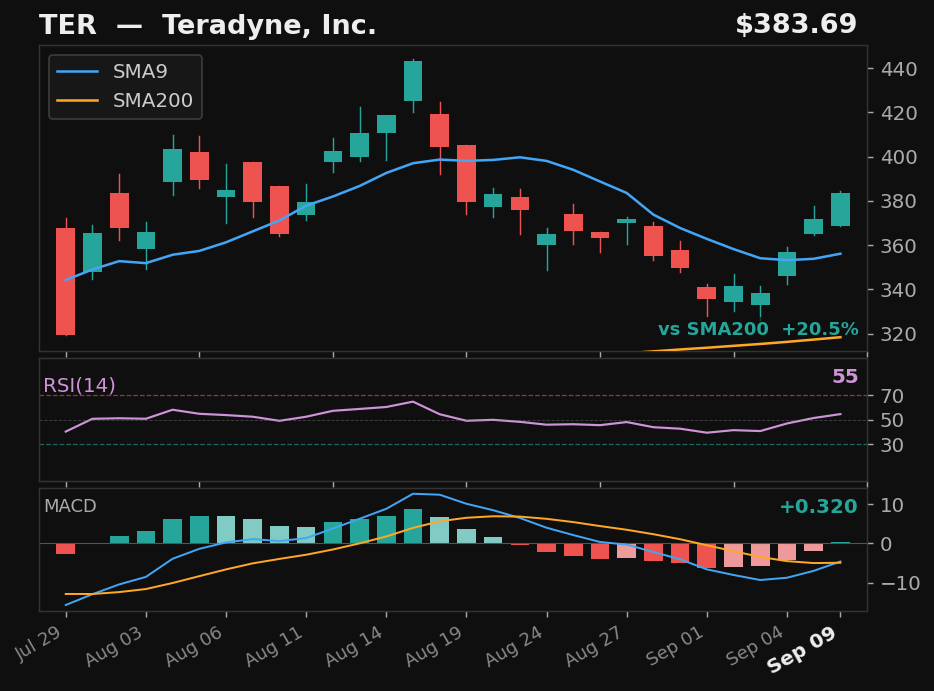Click the tallest green MACD histogram bar
The height and width of the screenshot is (691, 934).
pyautogui.click(x=413, y=526)
